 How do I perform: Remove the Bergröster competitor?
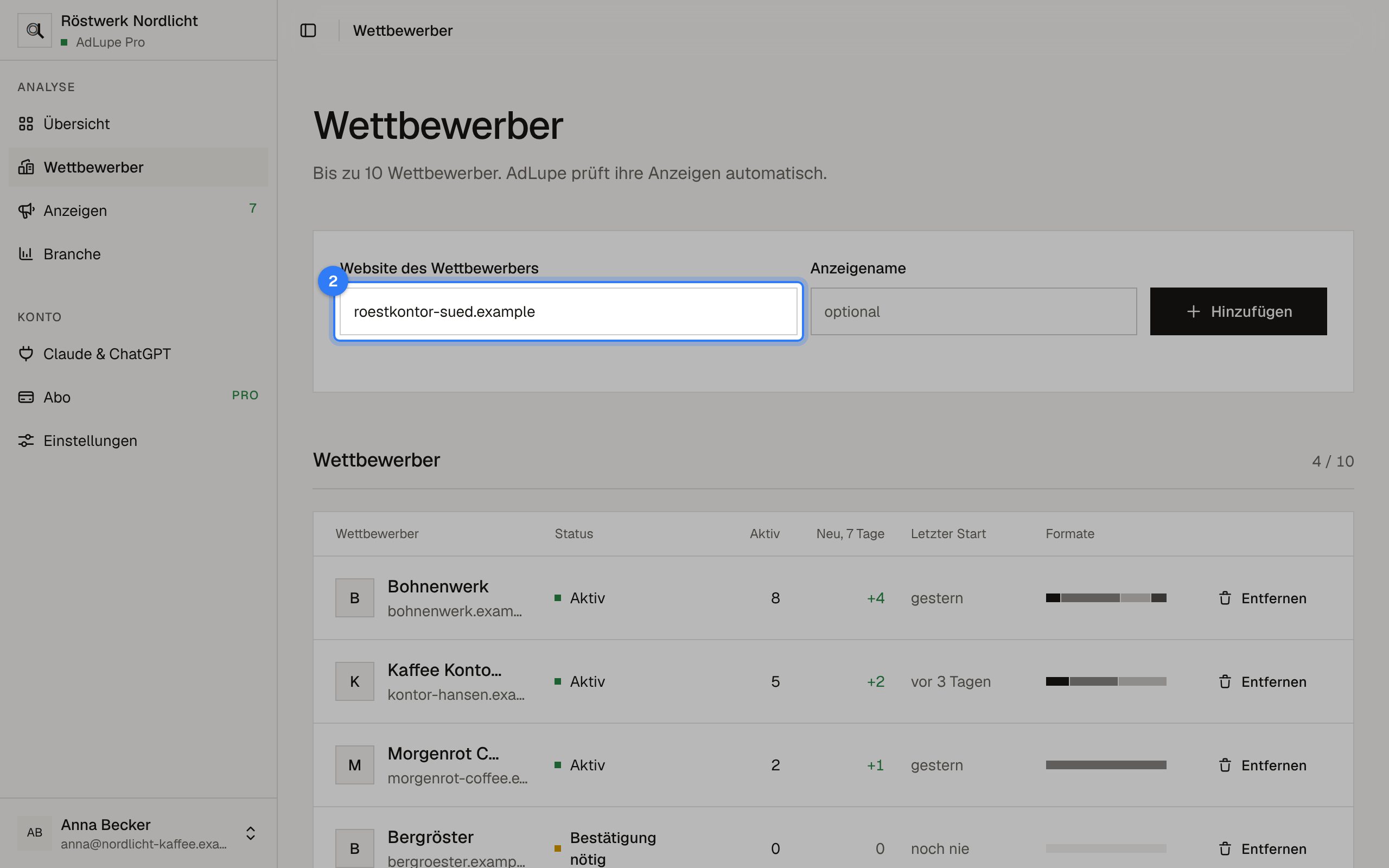[1262, 848]
